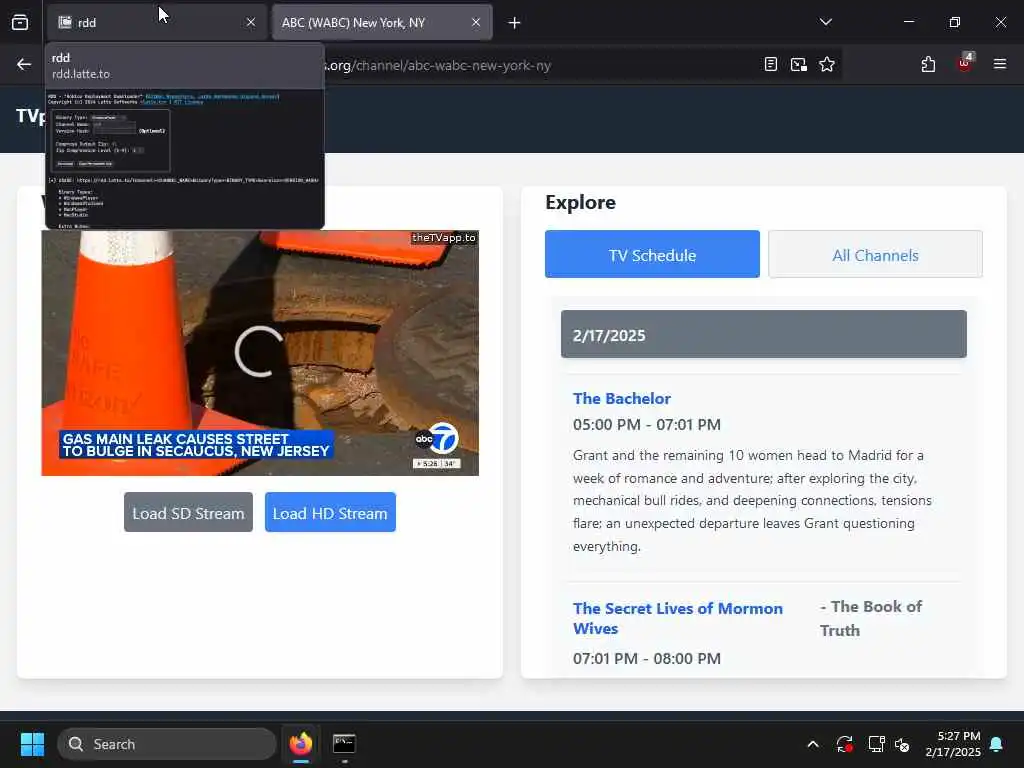Open The Secret Lives of Mormon Wives link
This screenshot has height=768, width=1024.
click(x=678, y=618)
